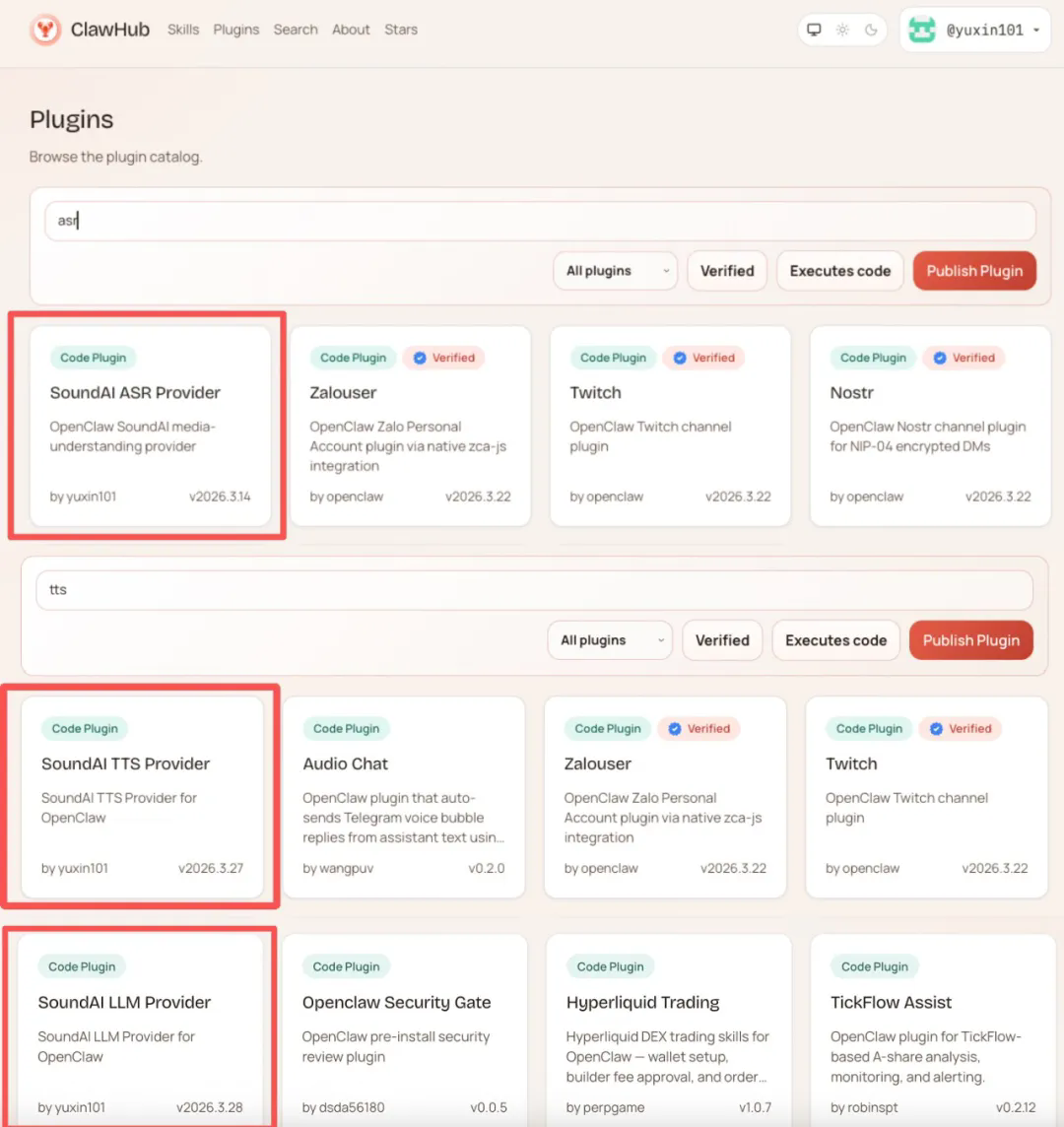
Task: Click the Verified badge on the Nostr card
Action: click(x=964, y=358)
